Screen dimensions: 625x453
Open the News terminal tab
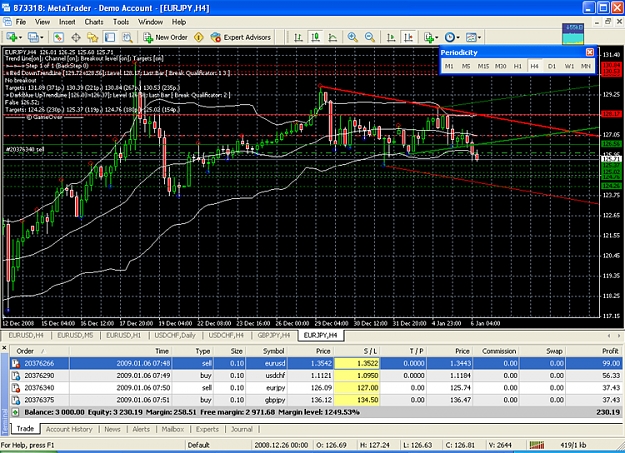[112, 429]
